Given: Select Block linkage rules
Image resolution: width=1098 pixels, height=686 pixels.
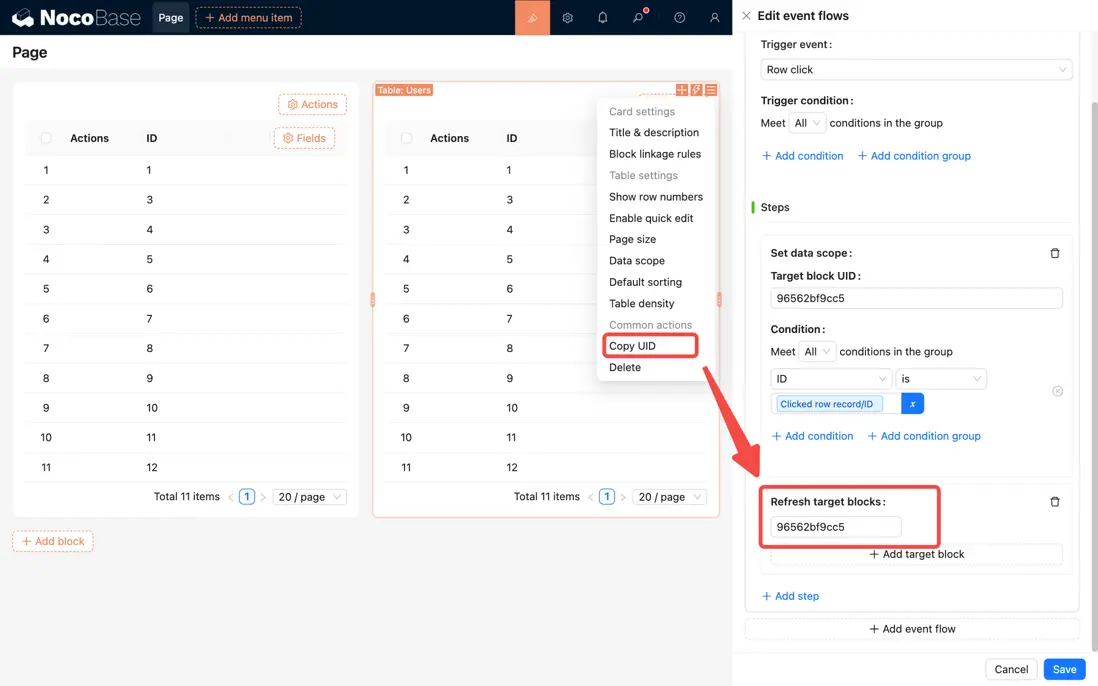Looking at the screenshot, I should (x=655, y=154).
